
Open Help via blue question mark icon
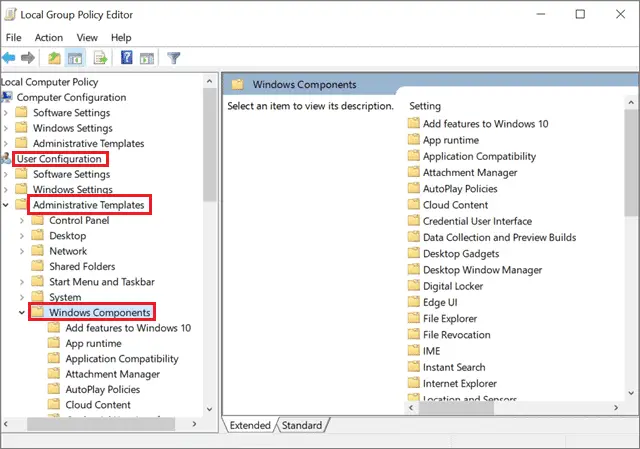pyautogui.click(x=127, y=58)
